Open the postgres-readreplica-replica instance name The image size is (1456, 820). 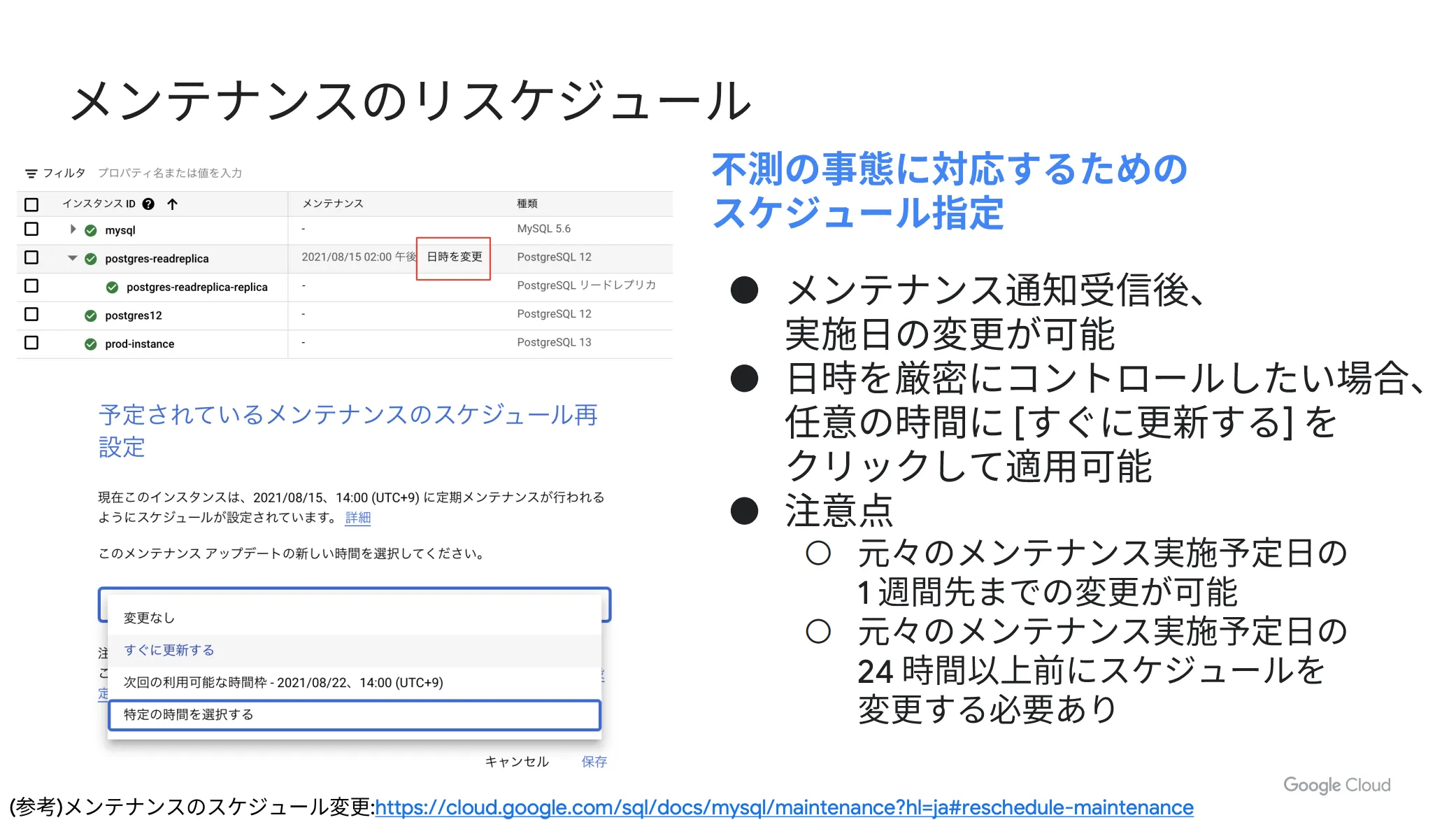(197, 288)
